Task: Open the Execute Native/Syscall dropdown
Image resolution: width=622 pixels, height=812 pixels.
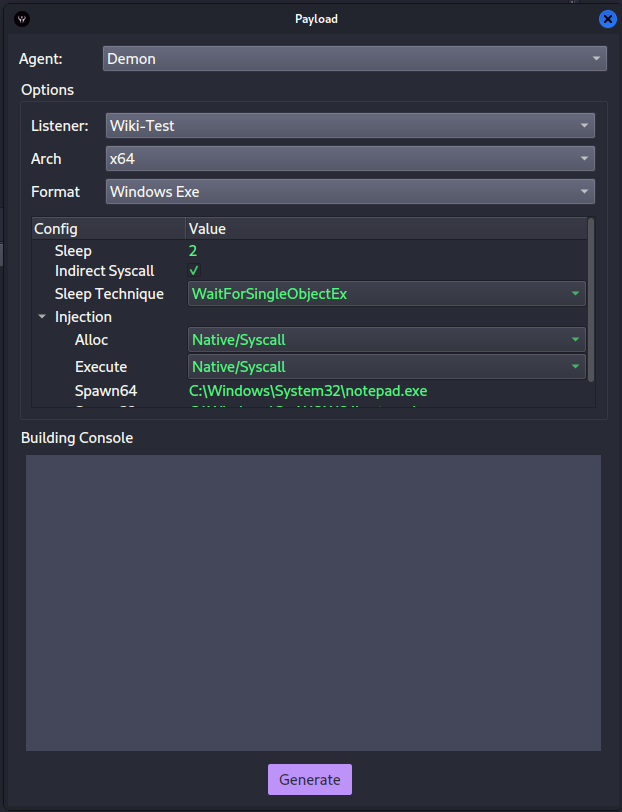Action: 386,367
